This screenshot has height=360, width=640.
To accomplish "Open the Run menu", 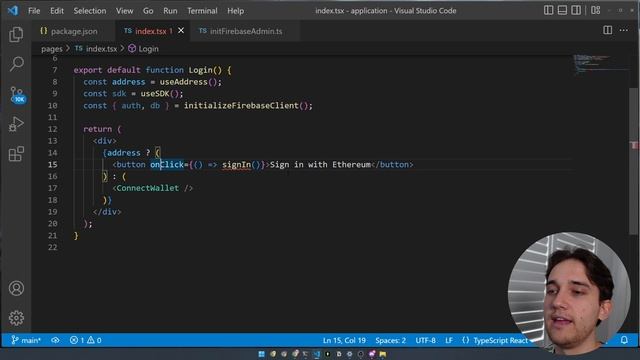I will [170, 11].
